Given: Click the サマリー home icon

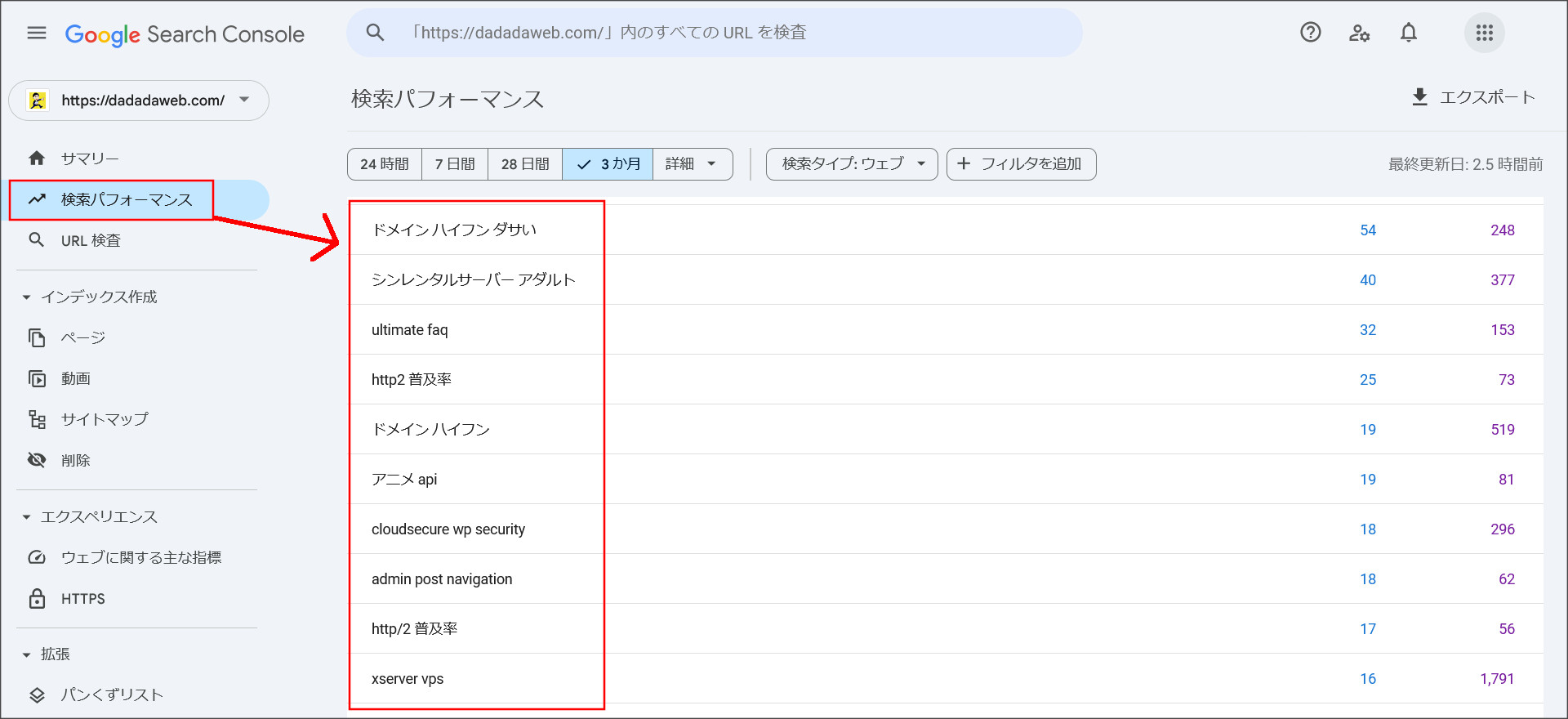Looking at the screenshot, I should (37, 159).
